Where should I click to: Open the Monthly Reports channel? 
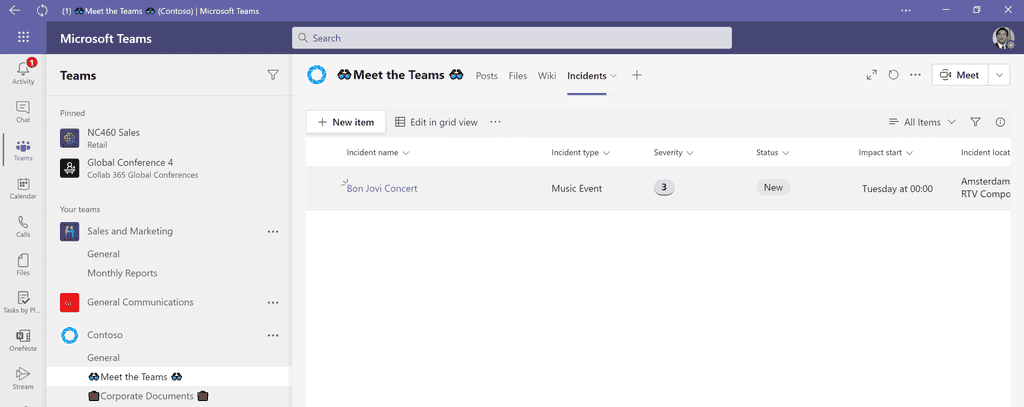122,273
